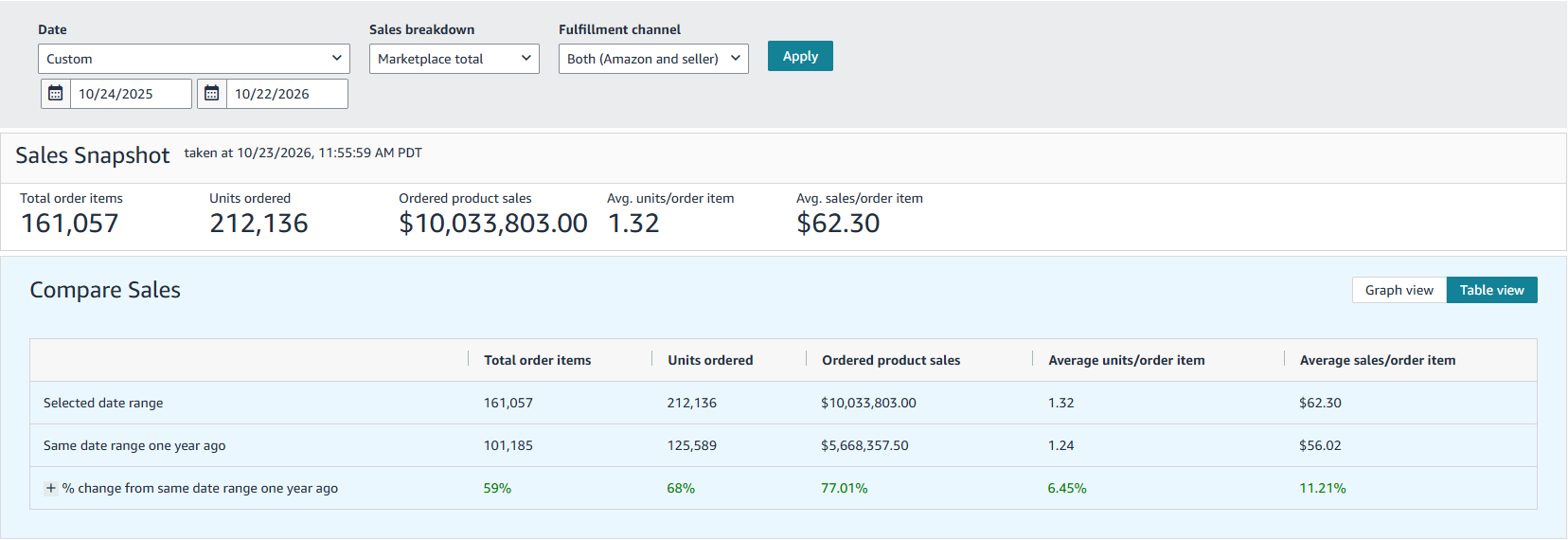Open the Sales breakdown Marketplace total dropdown
Viewport: 1568px width, 540px height.
tap(454, 59)
